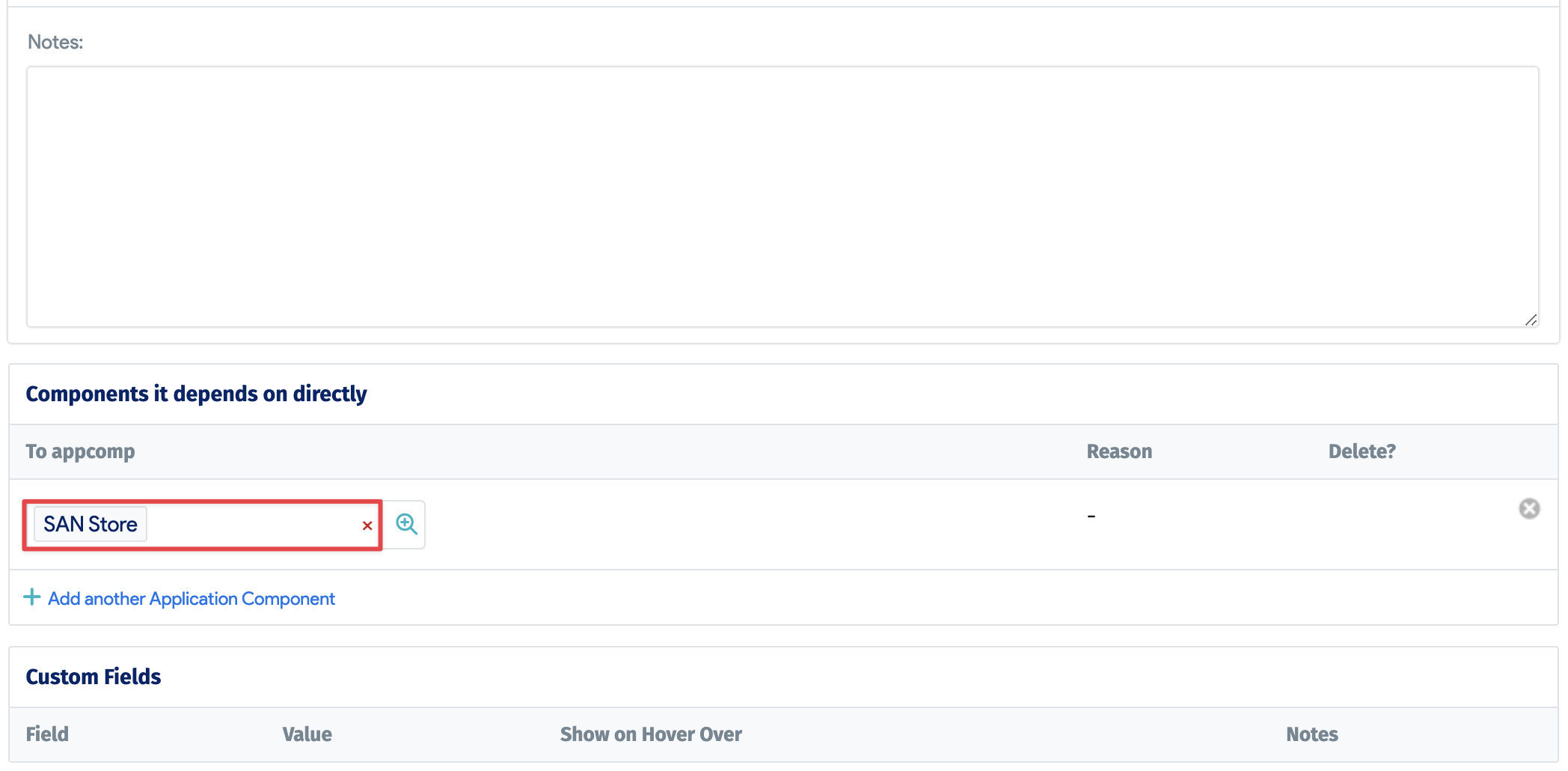
Task: Click the Field column header
Action: pos(47,734)
